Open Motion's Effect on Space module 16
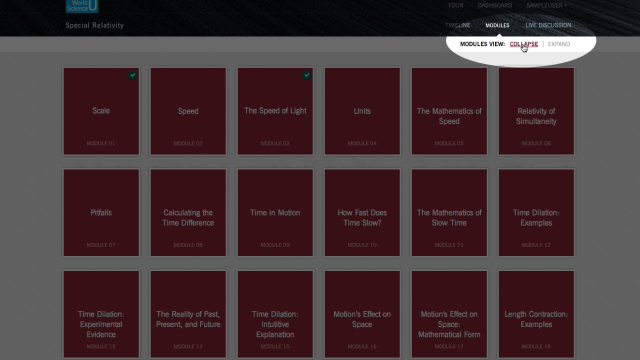The width and height of the screenshot is (640, 360). (x=362, y=314)
